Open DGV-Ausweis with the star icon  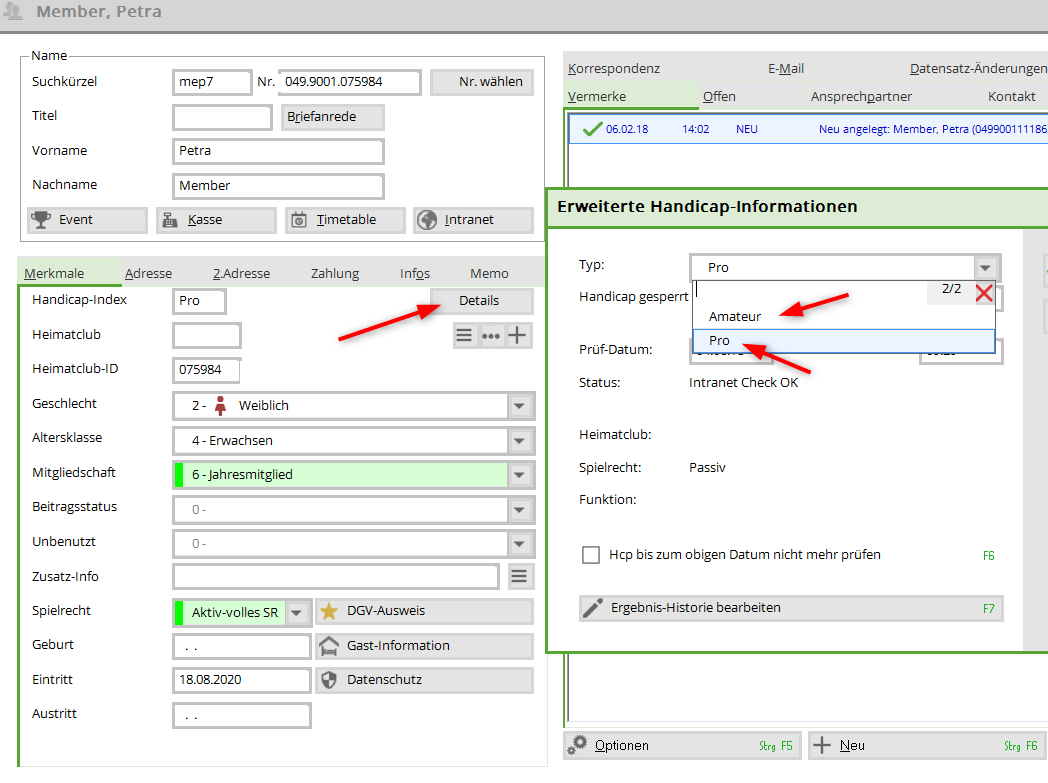click(424, 611)
